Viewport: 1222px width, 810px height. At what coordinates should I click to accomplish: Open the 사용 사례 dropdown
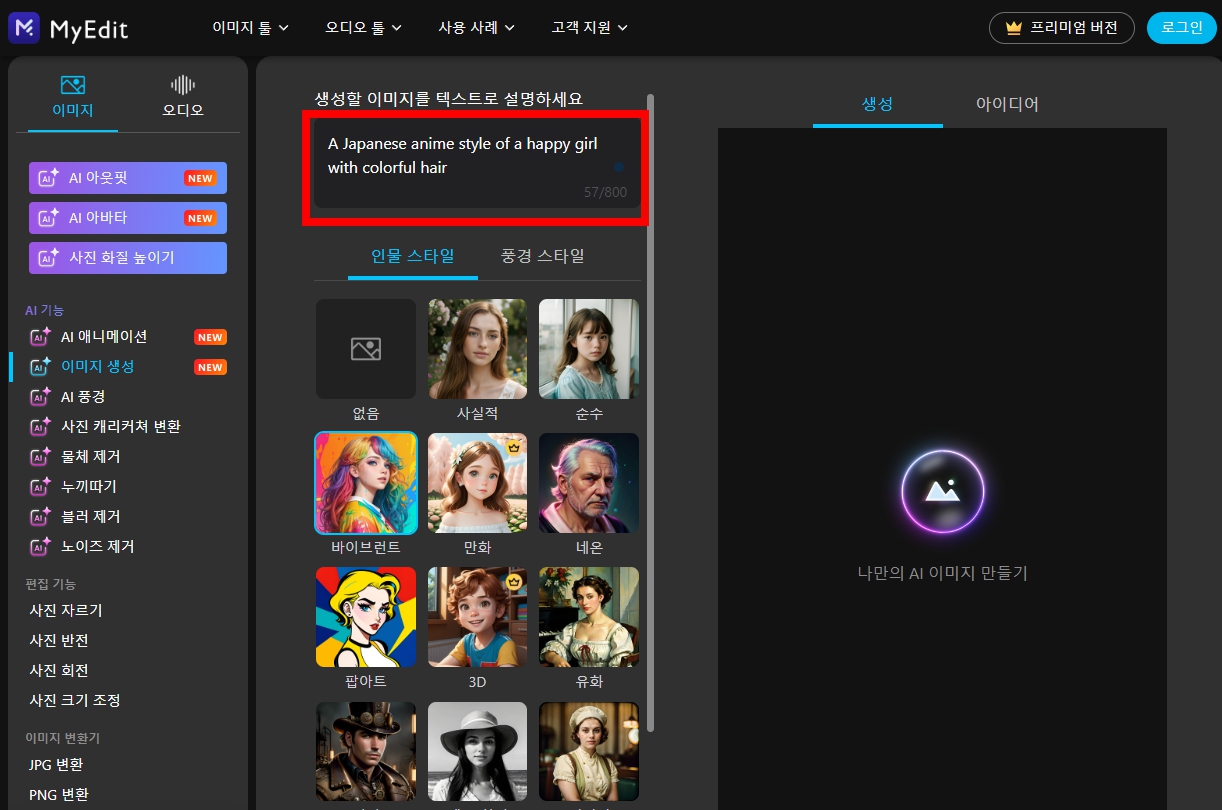(476, 28)
